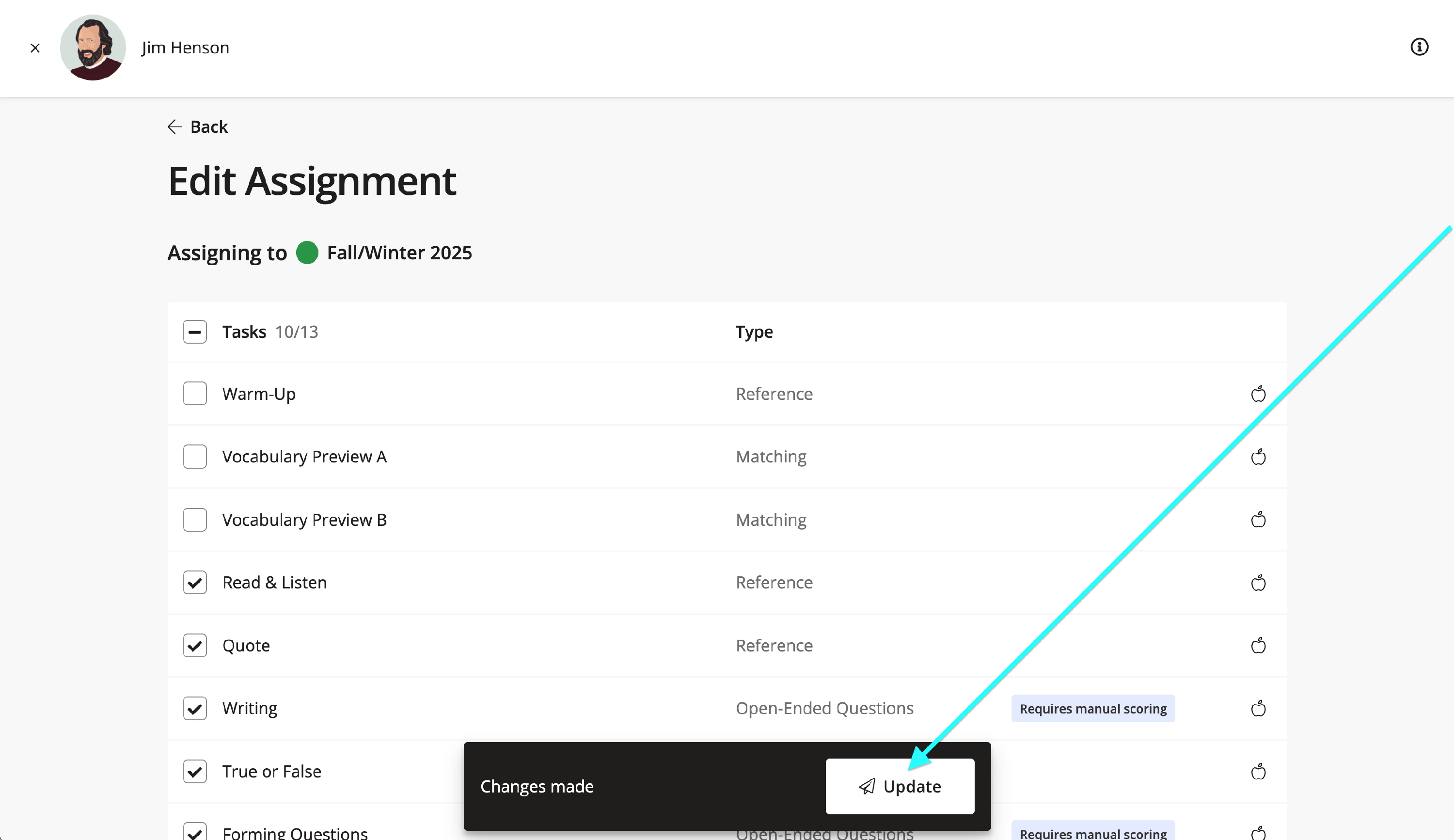This screenshot has width=1454, height=840.
Task: Click the apple icon in Quote row
Action: [x=1258, y=646]
